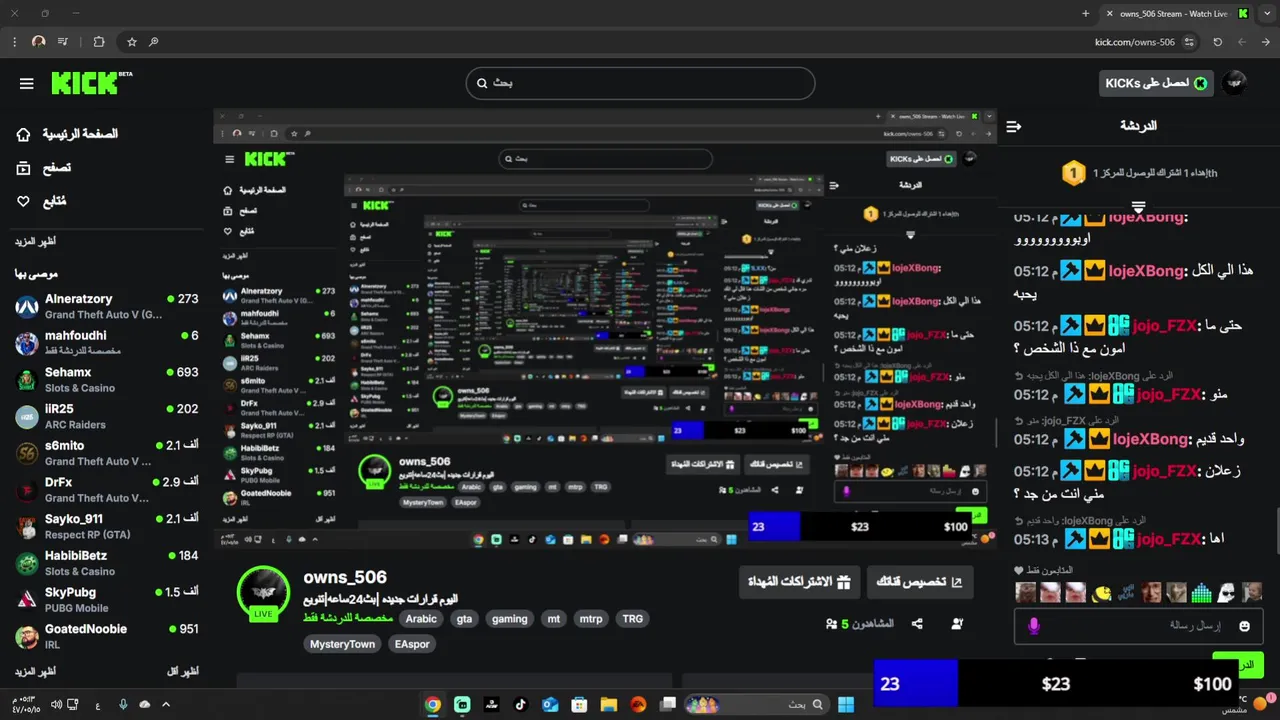
Task: Click the Get KICKs button
Action: (1158, 83)
